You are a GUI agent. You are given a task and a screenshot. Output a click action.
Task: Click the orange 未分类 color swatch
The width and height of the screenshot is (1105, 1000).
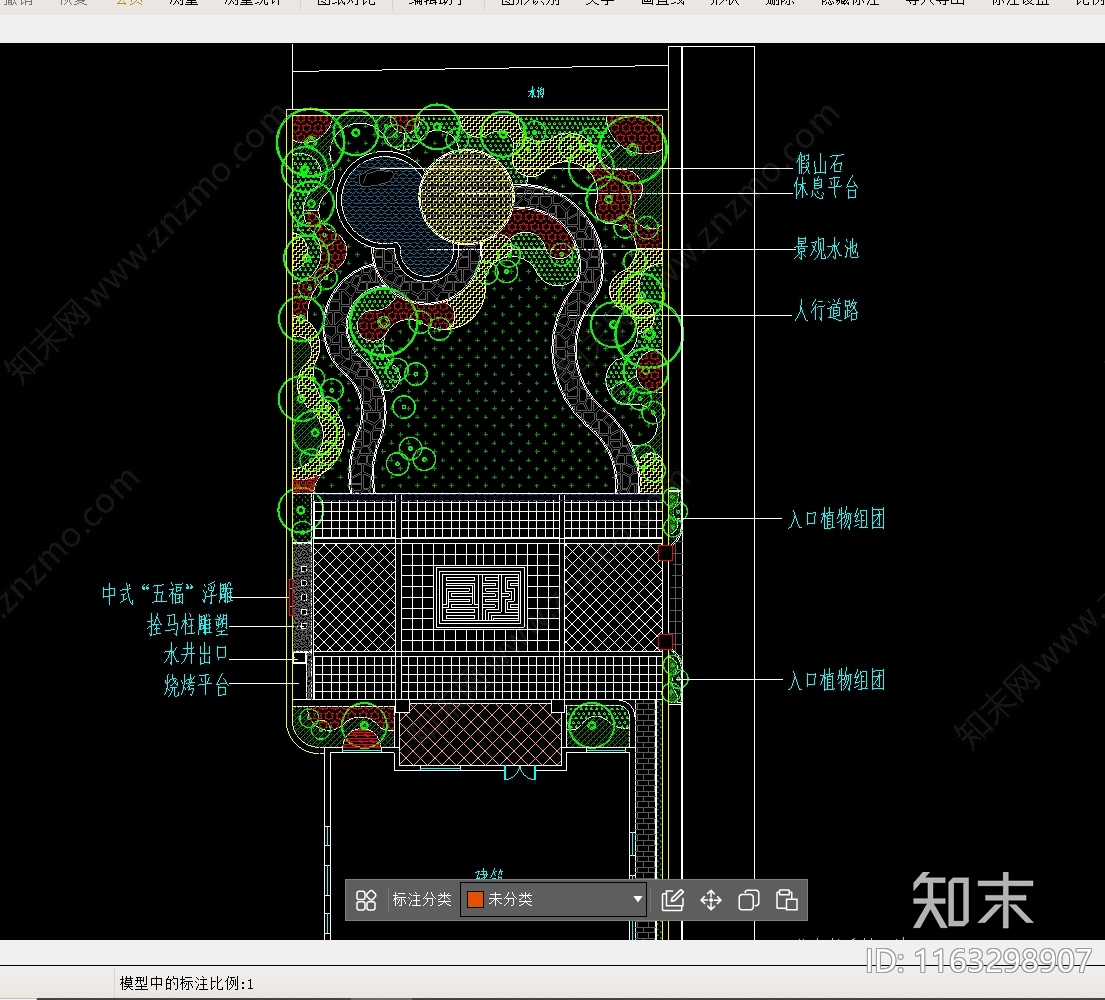click(x=475, y=899)
